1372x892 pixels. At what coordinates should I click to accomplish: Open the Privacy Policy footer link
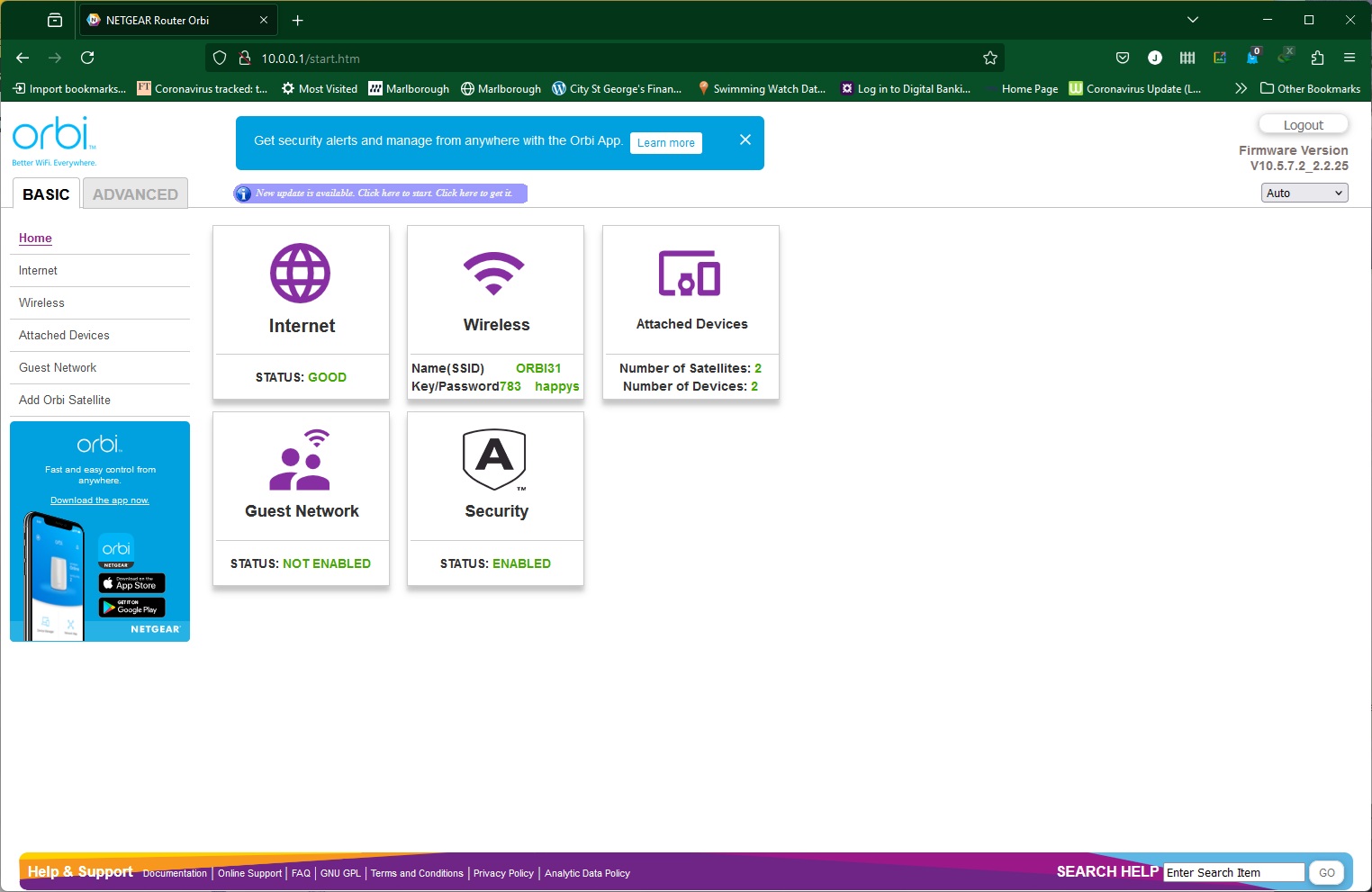(x=503, y=873)
